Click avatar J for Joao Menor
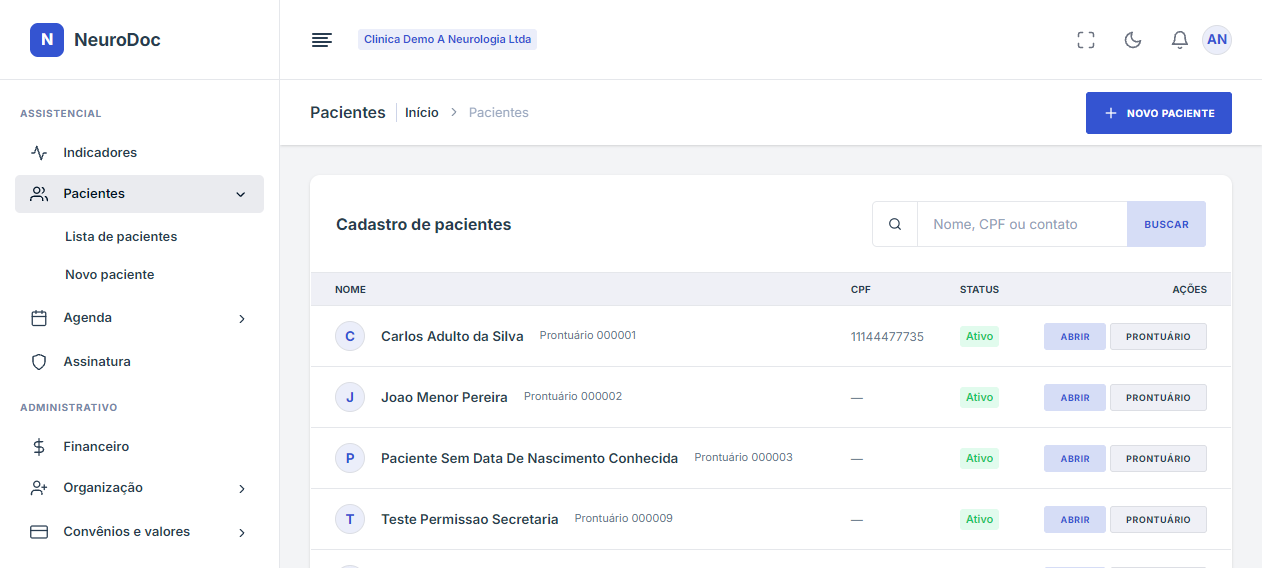The width and height of the screenshot is (1262, 568). coord(350,397)
